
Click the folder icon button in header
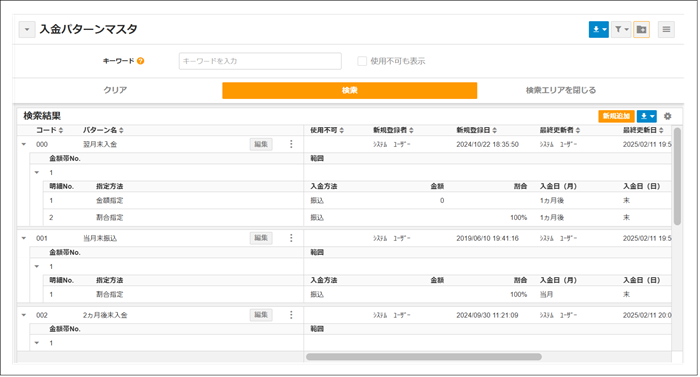642,29
